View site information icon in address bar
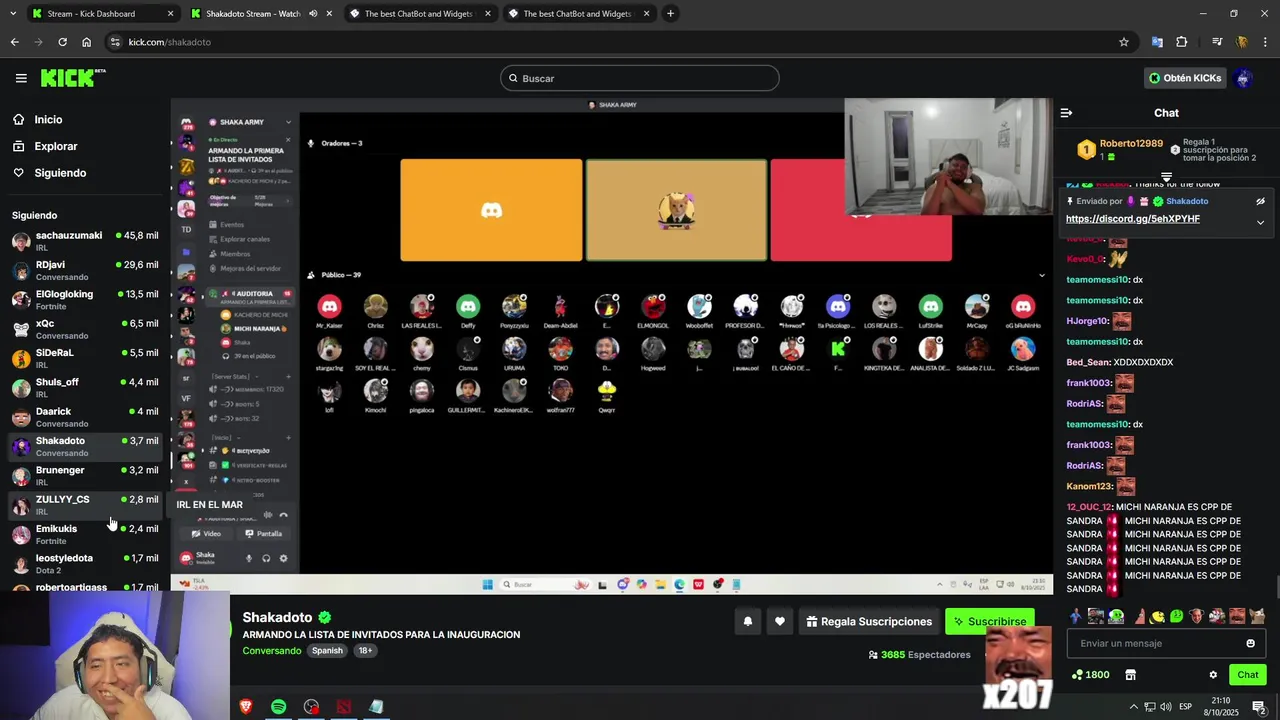Screen dimensions: 1280x720 116,42
